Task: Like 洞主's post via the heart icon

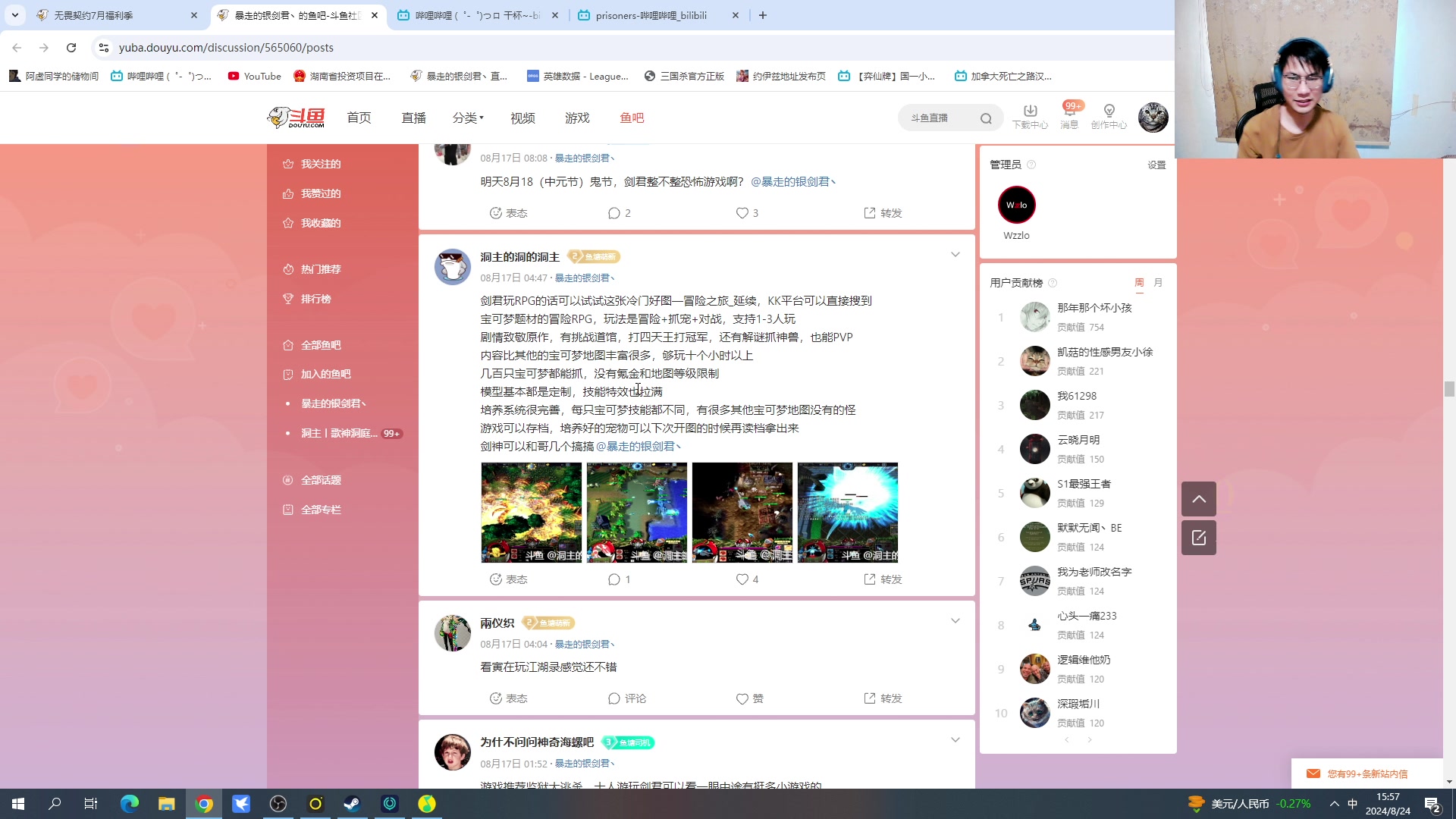Action: [x=741, y=579]
